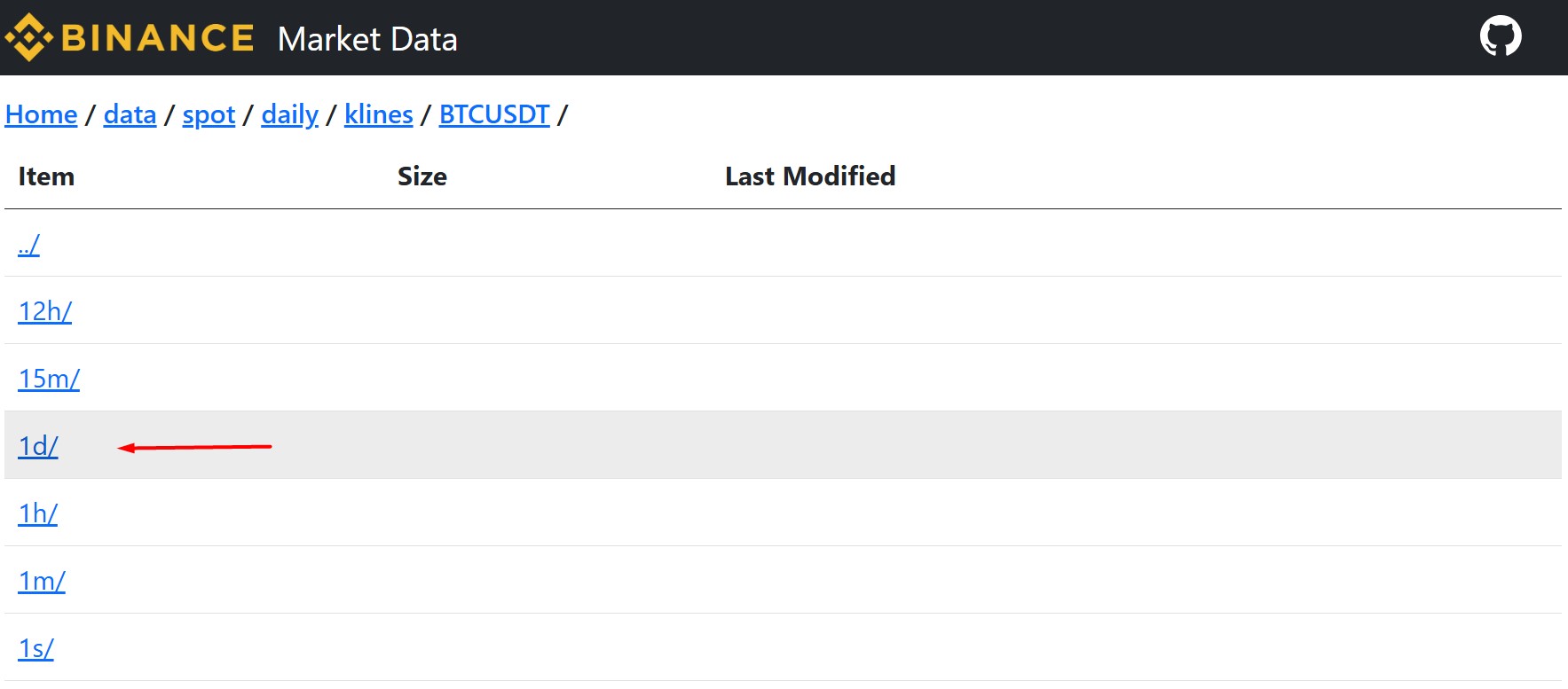Open the highlighted 1d/ folder
Image resolution: width=1568 pixels, height=689 pixels.
(x=38, y=446)
